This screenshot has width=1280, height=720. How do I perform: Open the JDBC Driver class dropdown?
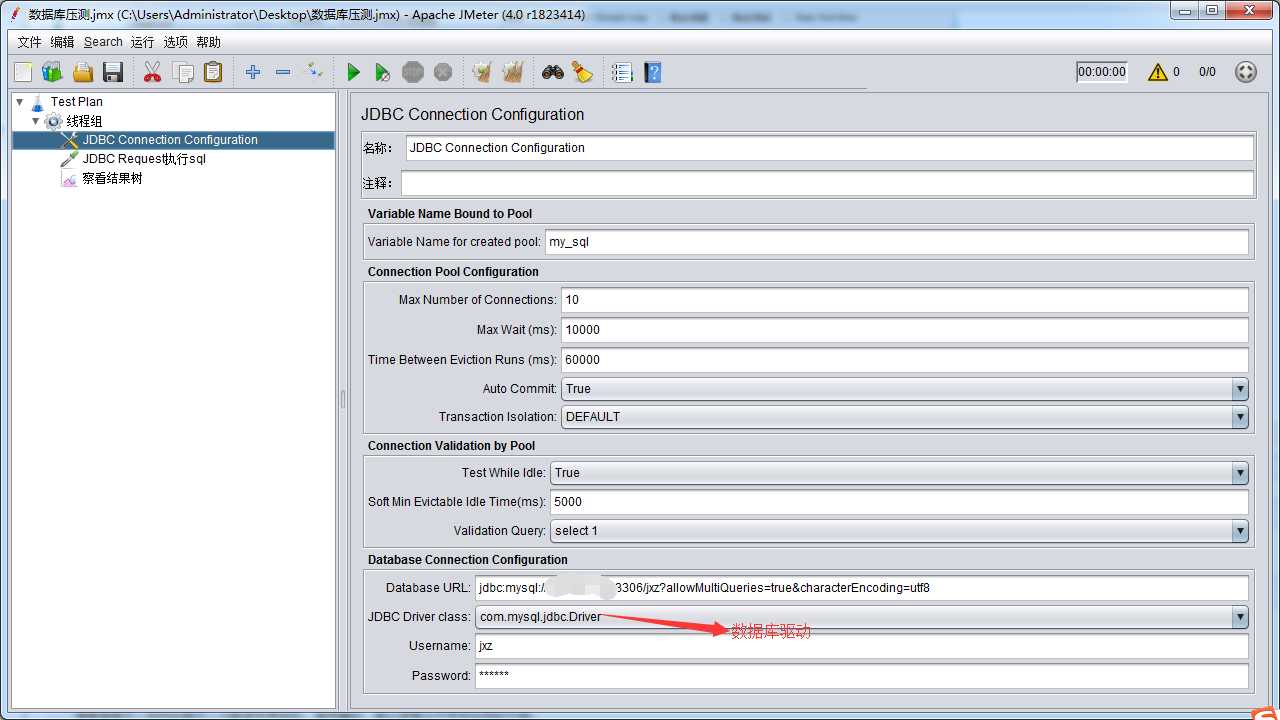1240,617
